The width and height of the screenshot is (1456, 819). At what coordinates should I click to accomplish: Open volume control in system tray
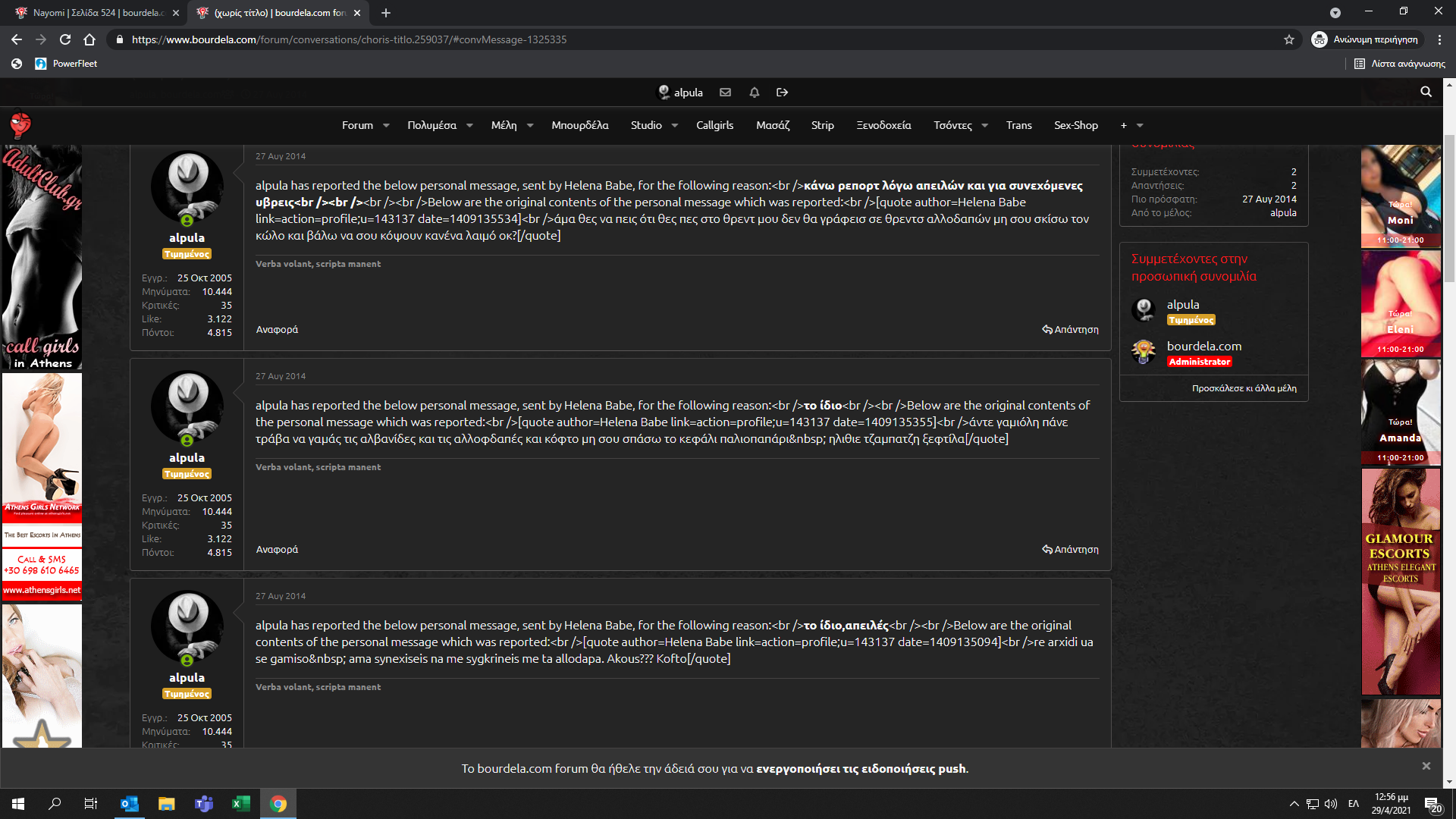(1331, 804)
